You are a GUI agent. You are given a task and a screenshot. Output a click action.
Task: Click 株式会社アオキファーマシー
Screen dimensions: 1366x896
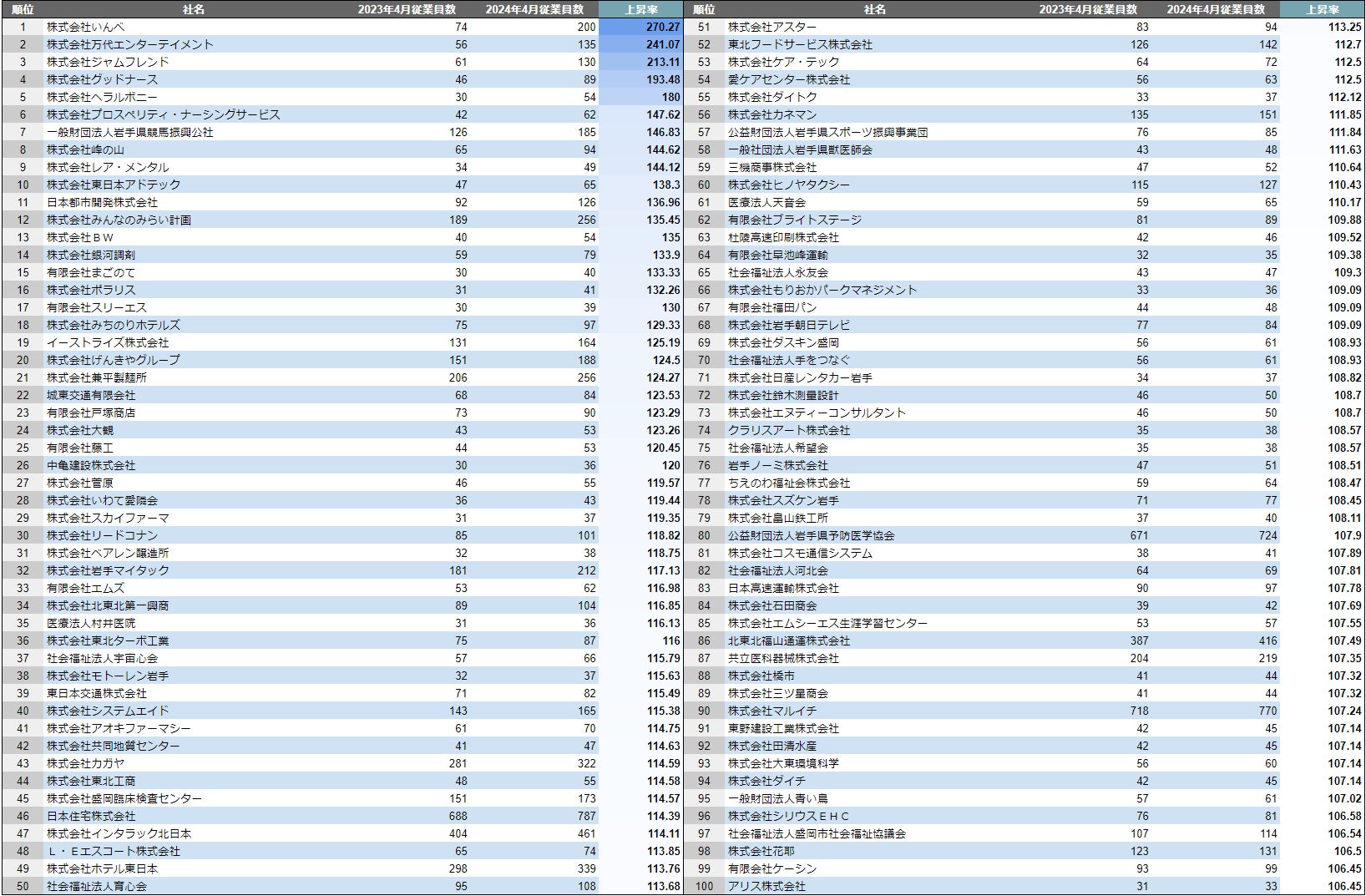119,728
